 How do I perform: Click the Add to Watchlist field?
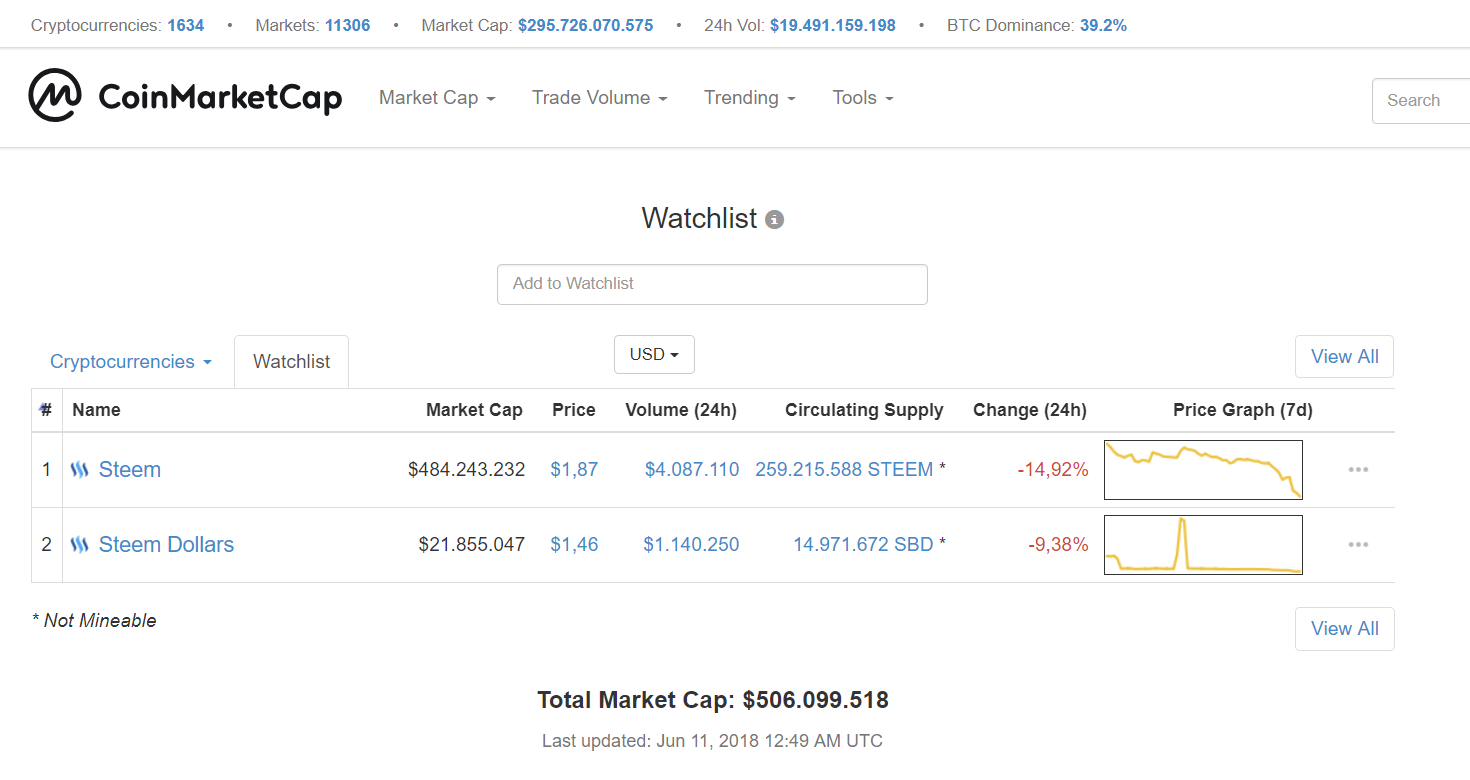pos(712,284)
